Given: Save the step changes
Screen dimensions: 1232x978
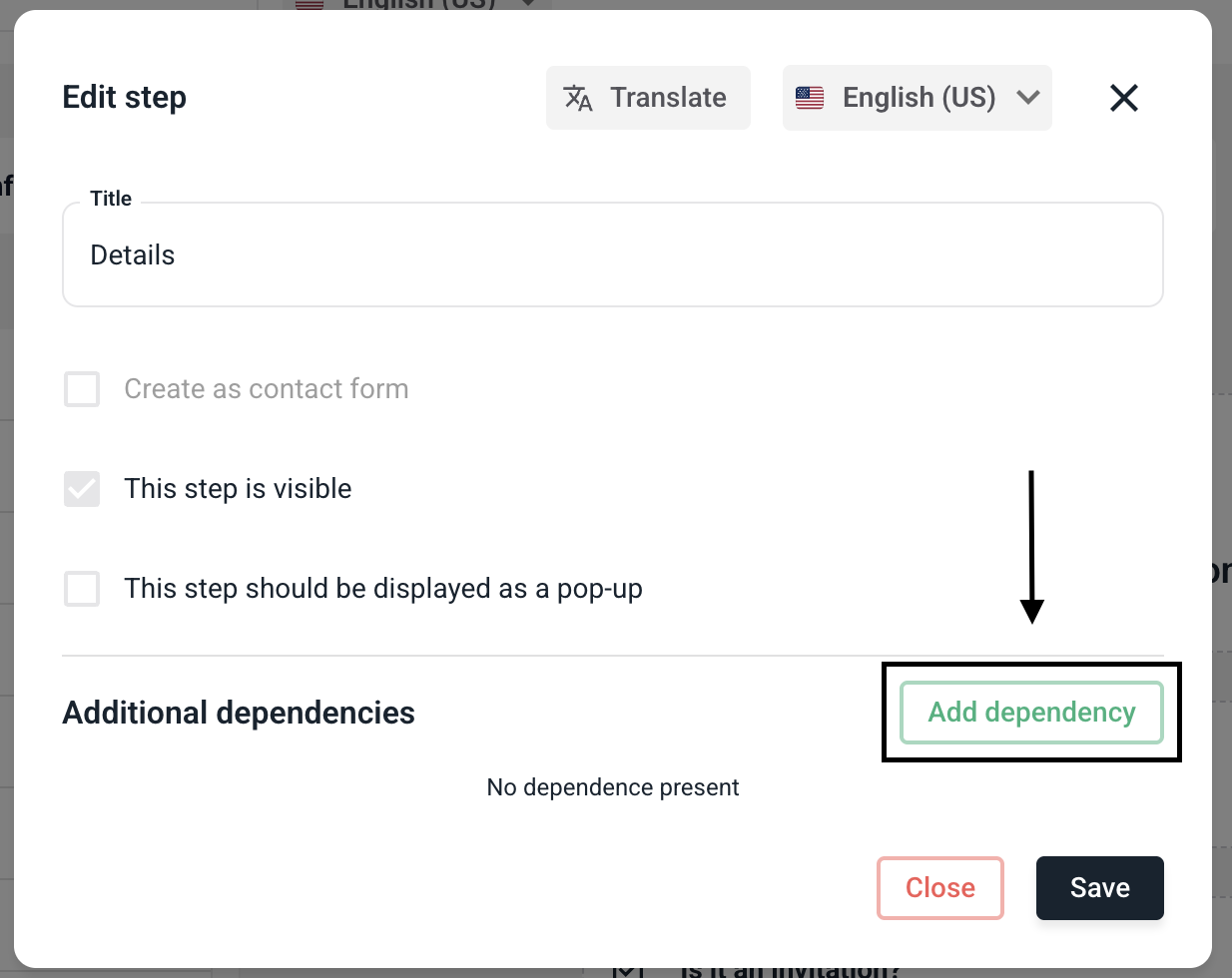Looking at the screenshot, I should pyautogui.click(x=1099, y=888).
